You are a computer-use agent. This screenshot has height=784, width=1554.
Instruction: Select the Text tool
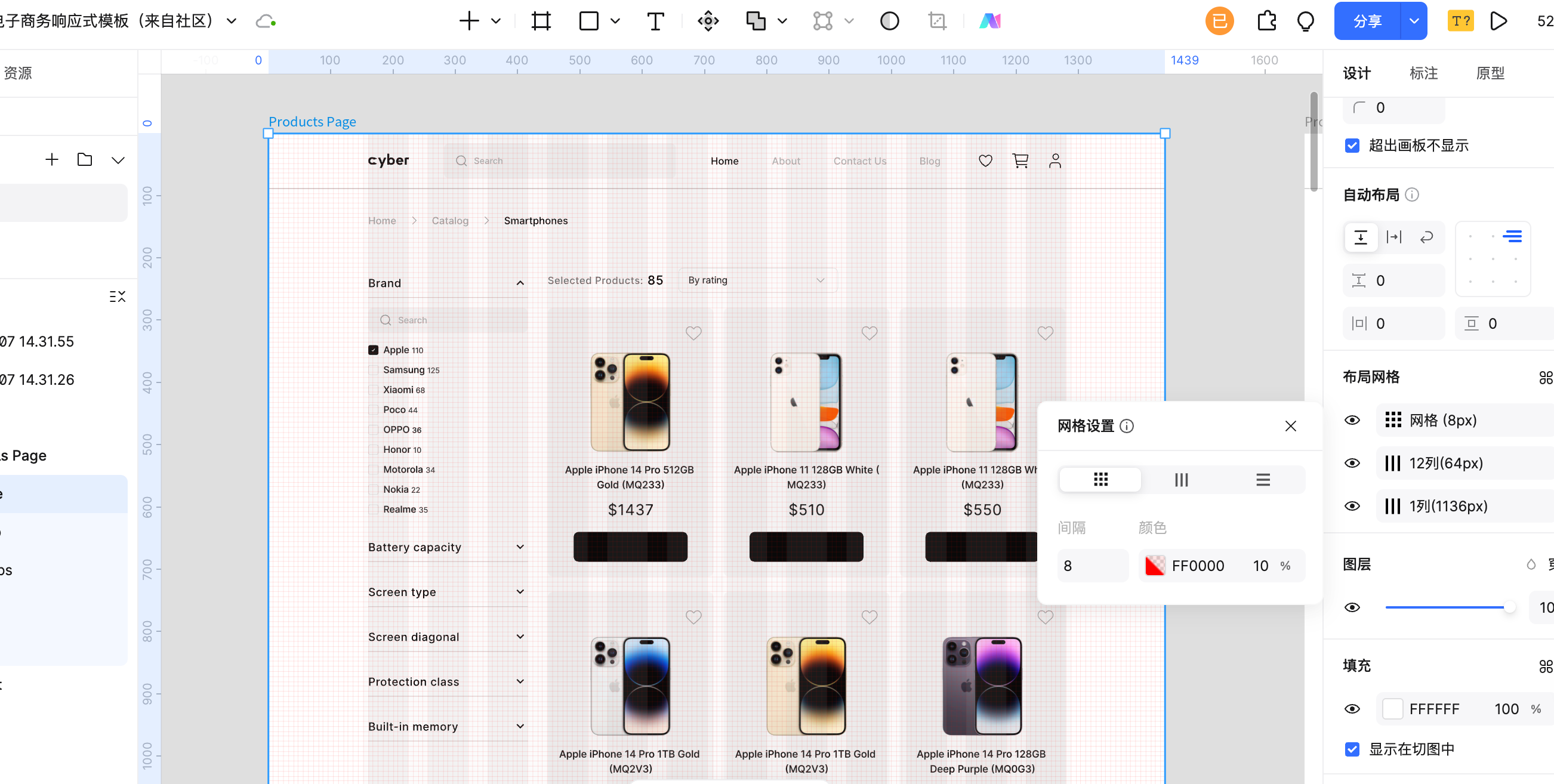pos(655,21)
